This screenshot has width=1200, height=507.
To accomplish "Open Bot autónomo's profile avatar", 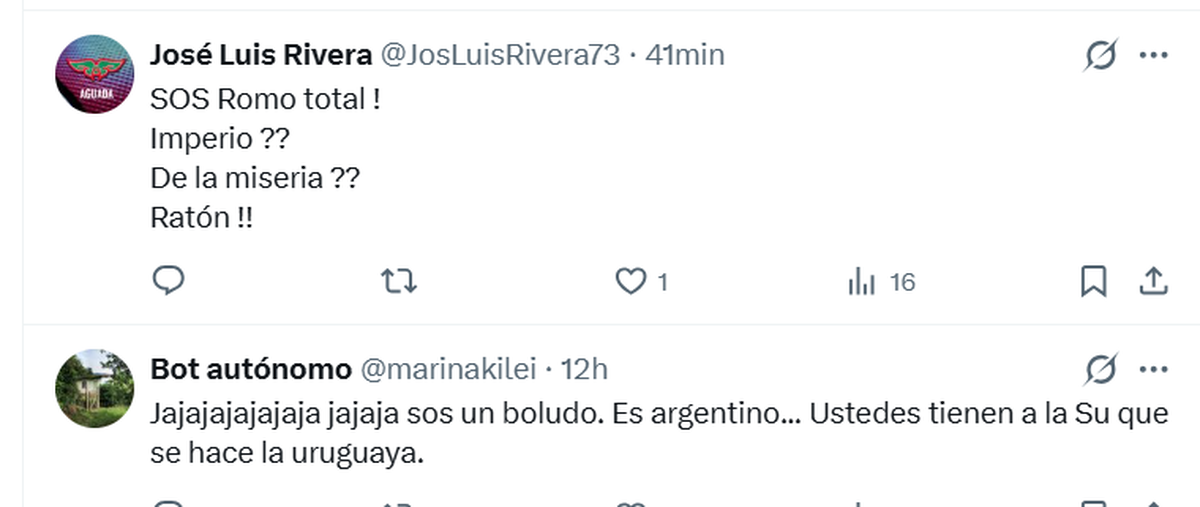I will [x=93, y=388].
